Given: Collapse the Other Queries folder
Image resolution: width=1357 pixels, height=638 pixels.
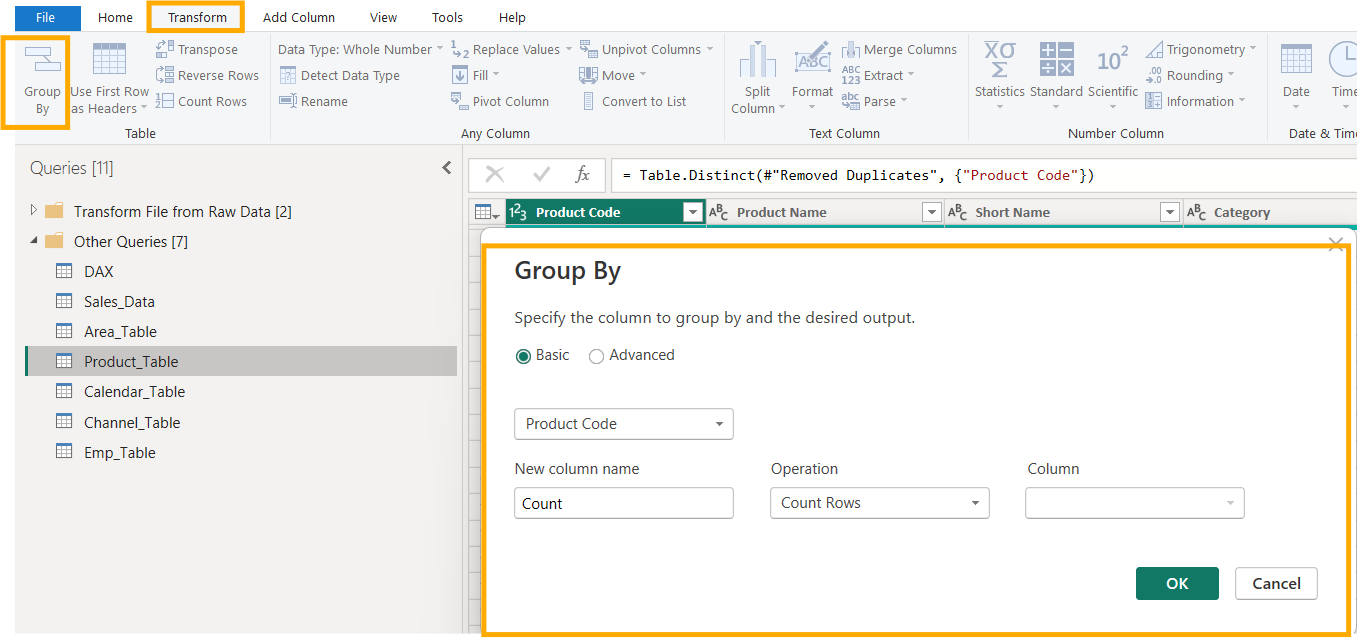Looking at the screenshot, I should tap(33, 241).
